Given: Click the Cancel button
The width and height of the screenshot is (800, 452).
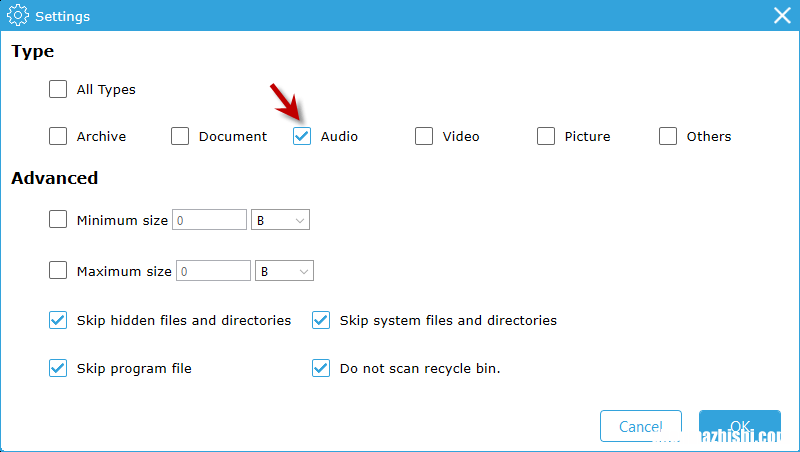Looking at the screenshot, I should click(x=641, y=426).
